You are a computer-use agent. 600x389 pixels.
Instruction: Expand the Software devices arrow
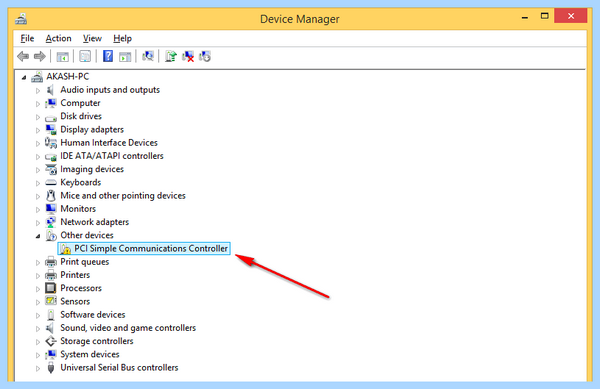pyautogui.click(x=38, y=315)
